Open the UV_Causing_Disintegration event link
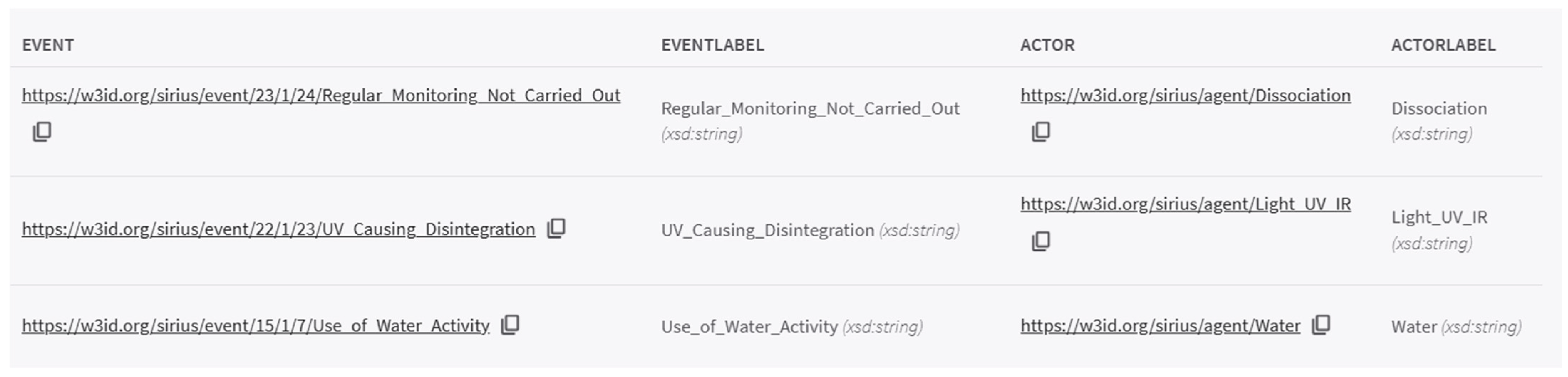Image resolution: width=1568 pixels, height=377 pixels. [279, 230]
